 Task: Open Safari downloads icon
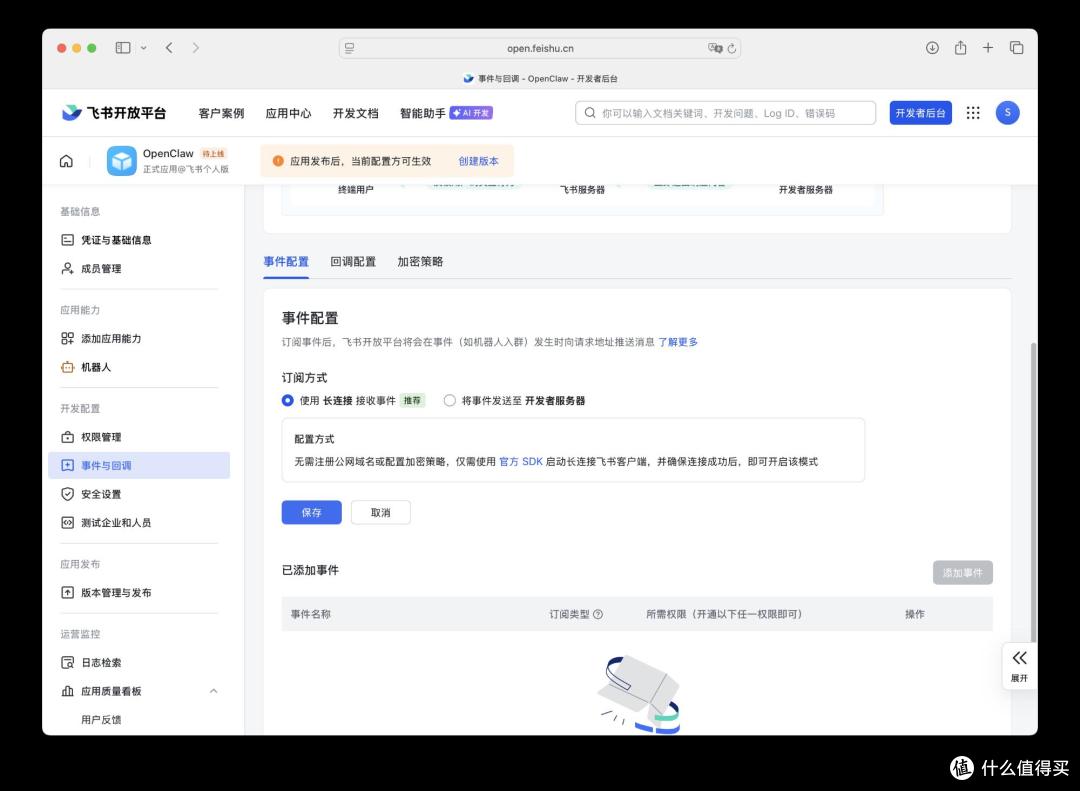tap(932, 48)
